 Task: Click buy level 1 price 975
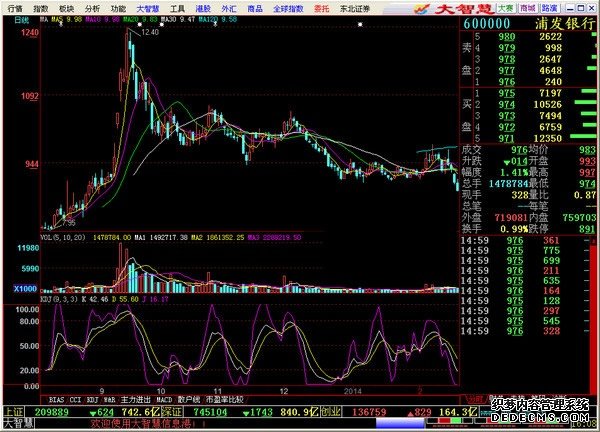pyautogui.click(x=507, y=93)
